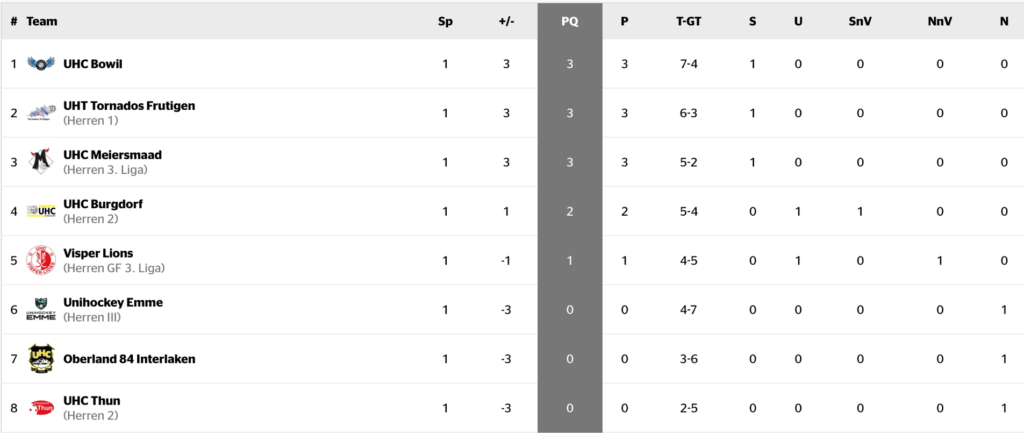Click the UHT Tornados Frutigen logo

tap(41, 113)
